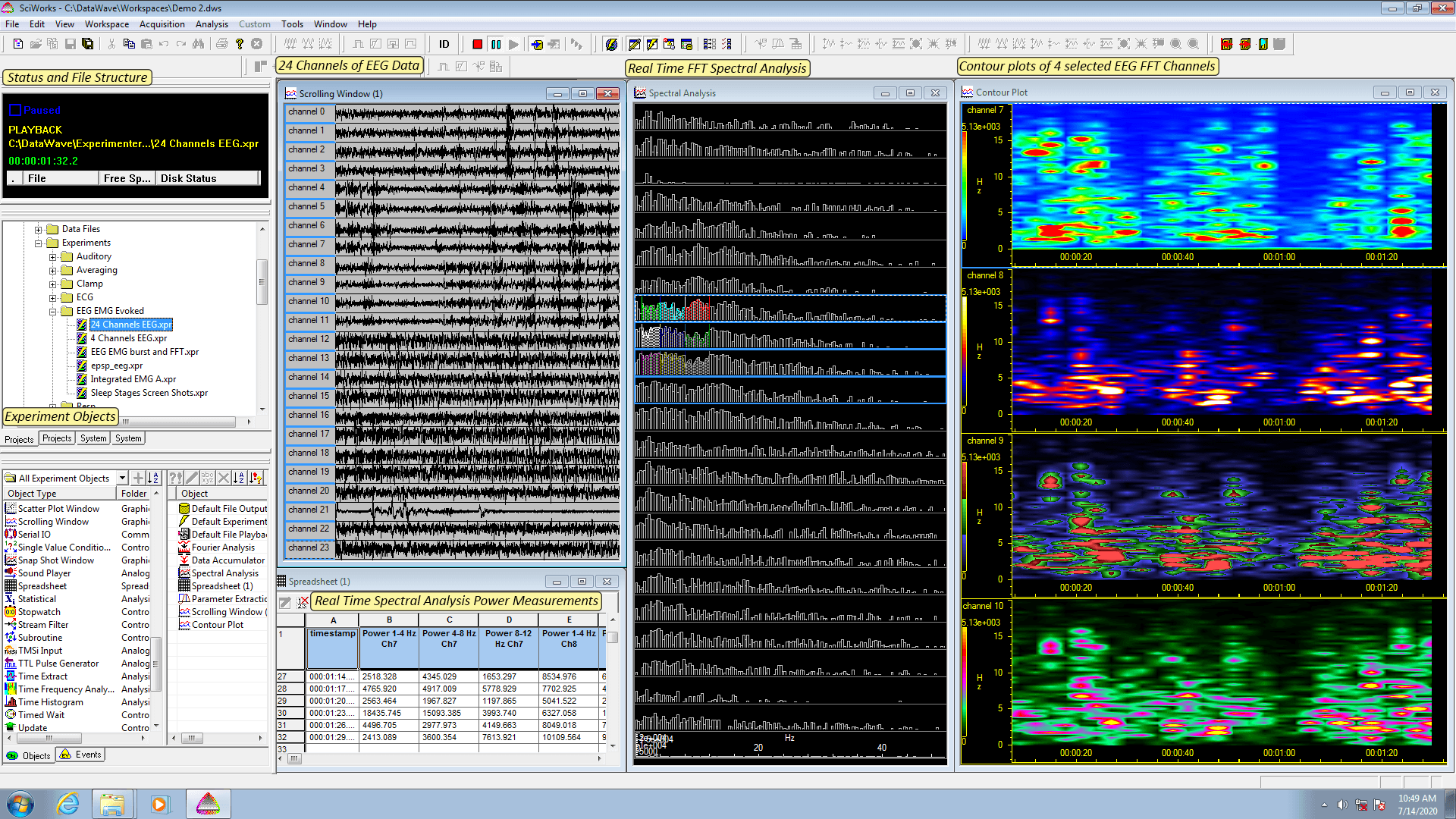The width and height of the screenshot is (1456, 819).
Task: Open the File menu
Action: [x=12, y=24]
